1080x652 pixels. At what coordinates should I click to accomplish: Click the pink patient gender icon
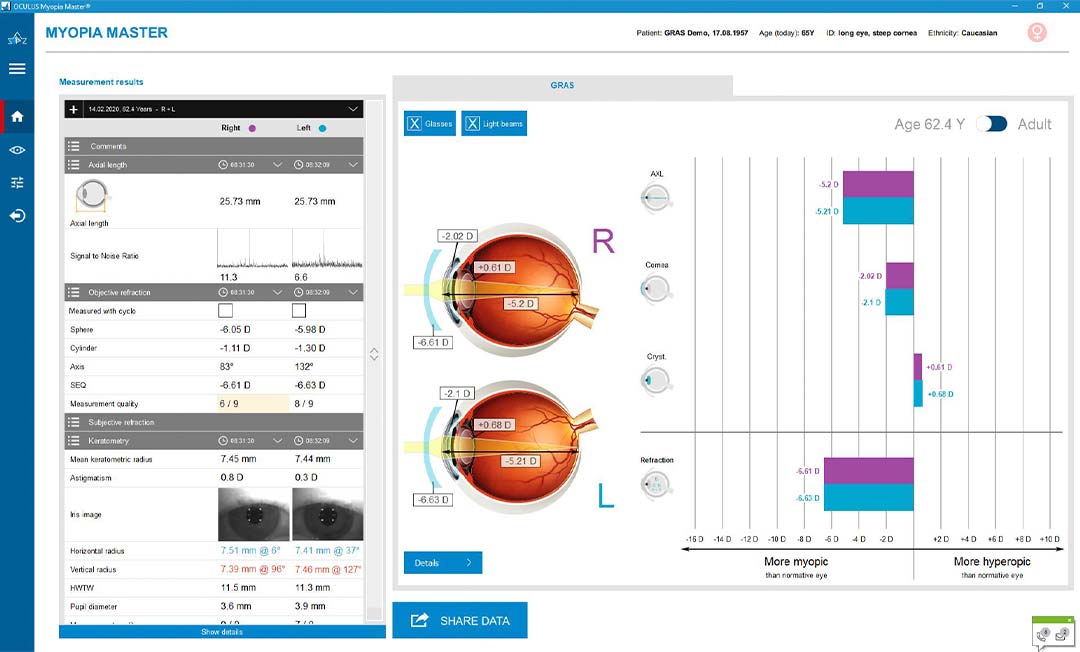click(1037, 32)
